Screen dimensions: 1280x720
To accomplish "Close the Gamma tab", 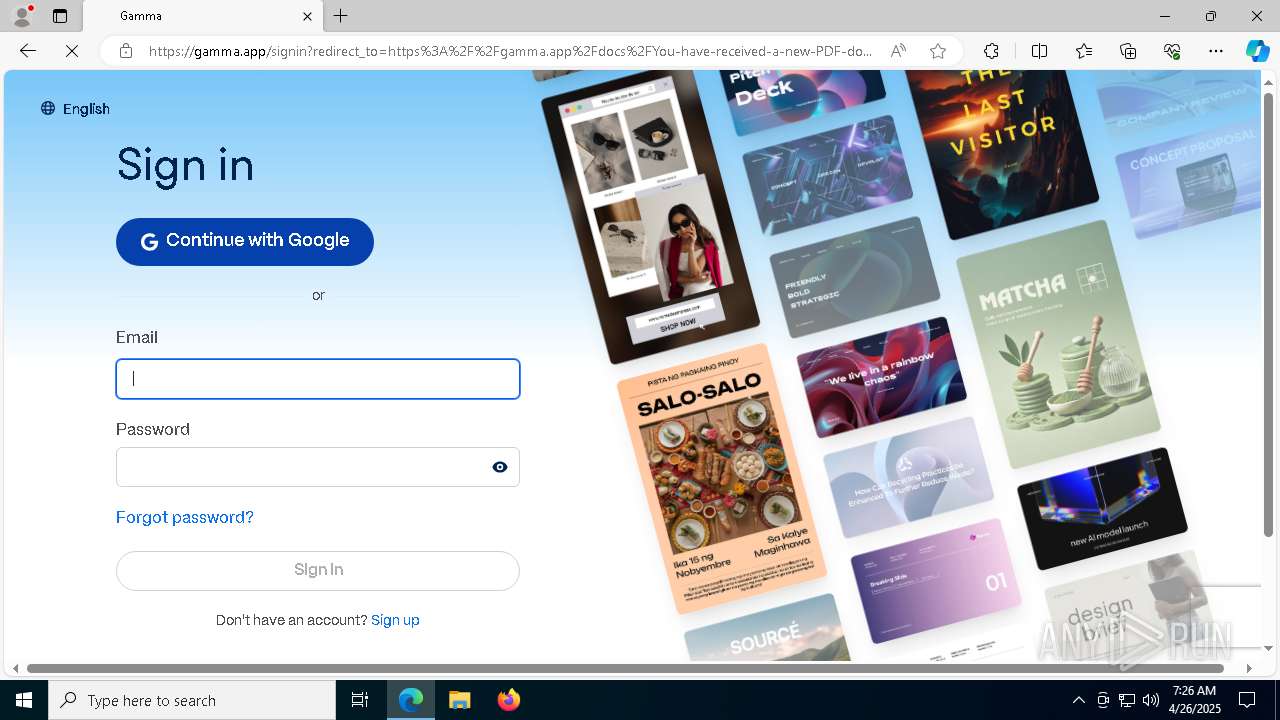I will click(307, 16).
